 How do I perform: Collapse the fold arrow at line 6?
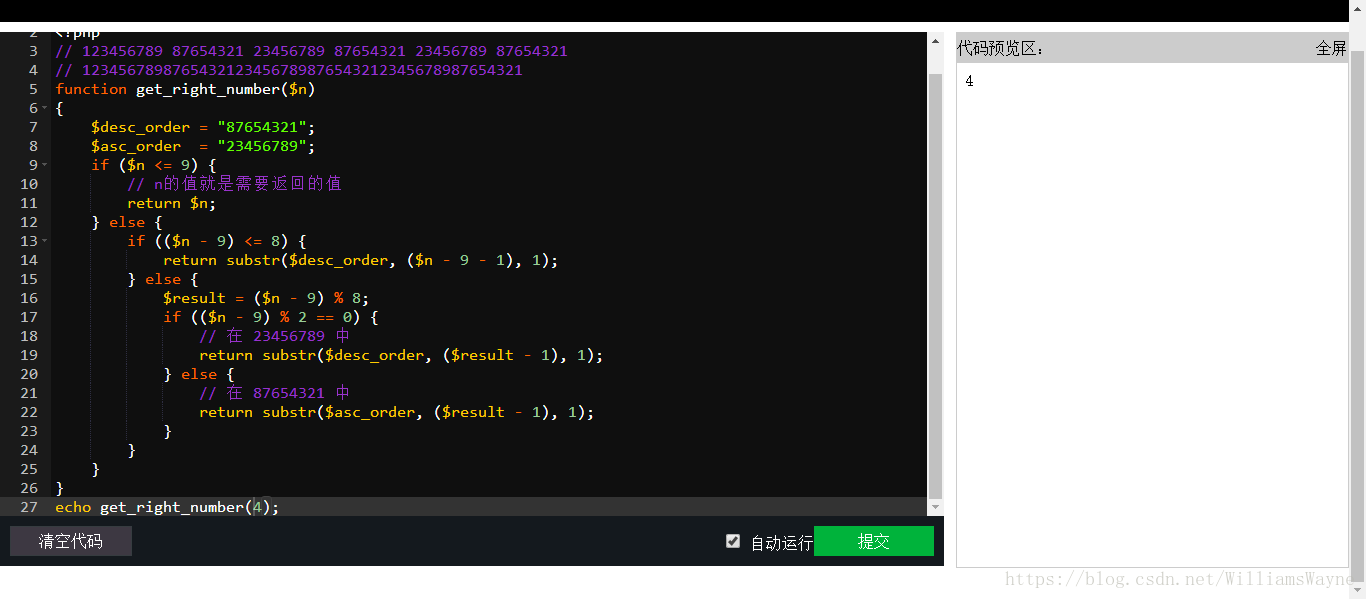[x=47, y=108]
